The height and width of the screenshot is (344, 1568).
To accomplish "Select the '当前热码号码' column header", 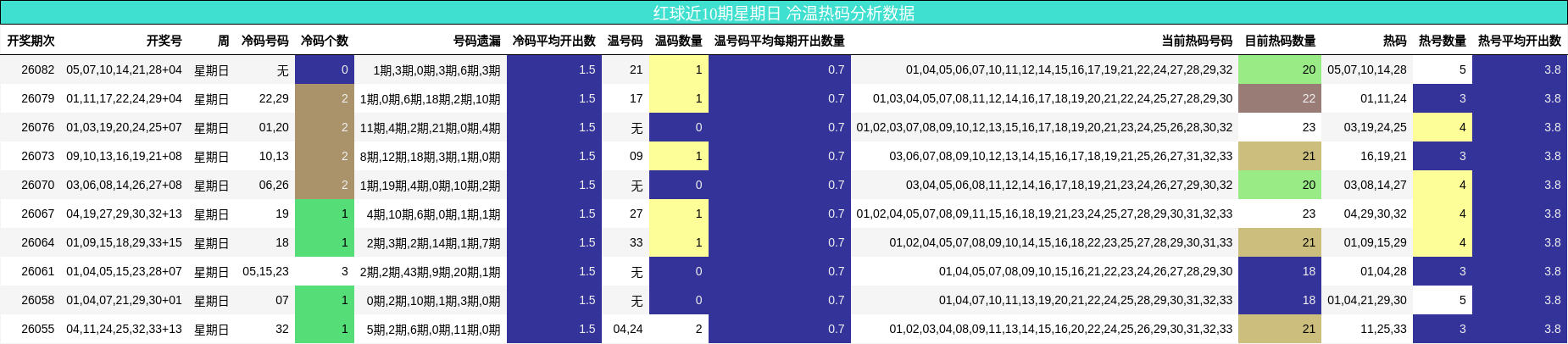I will [1197, 41].
